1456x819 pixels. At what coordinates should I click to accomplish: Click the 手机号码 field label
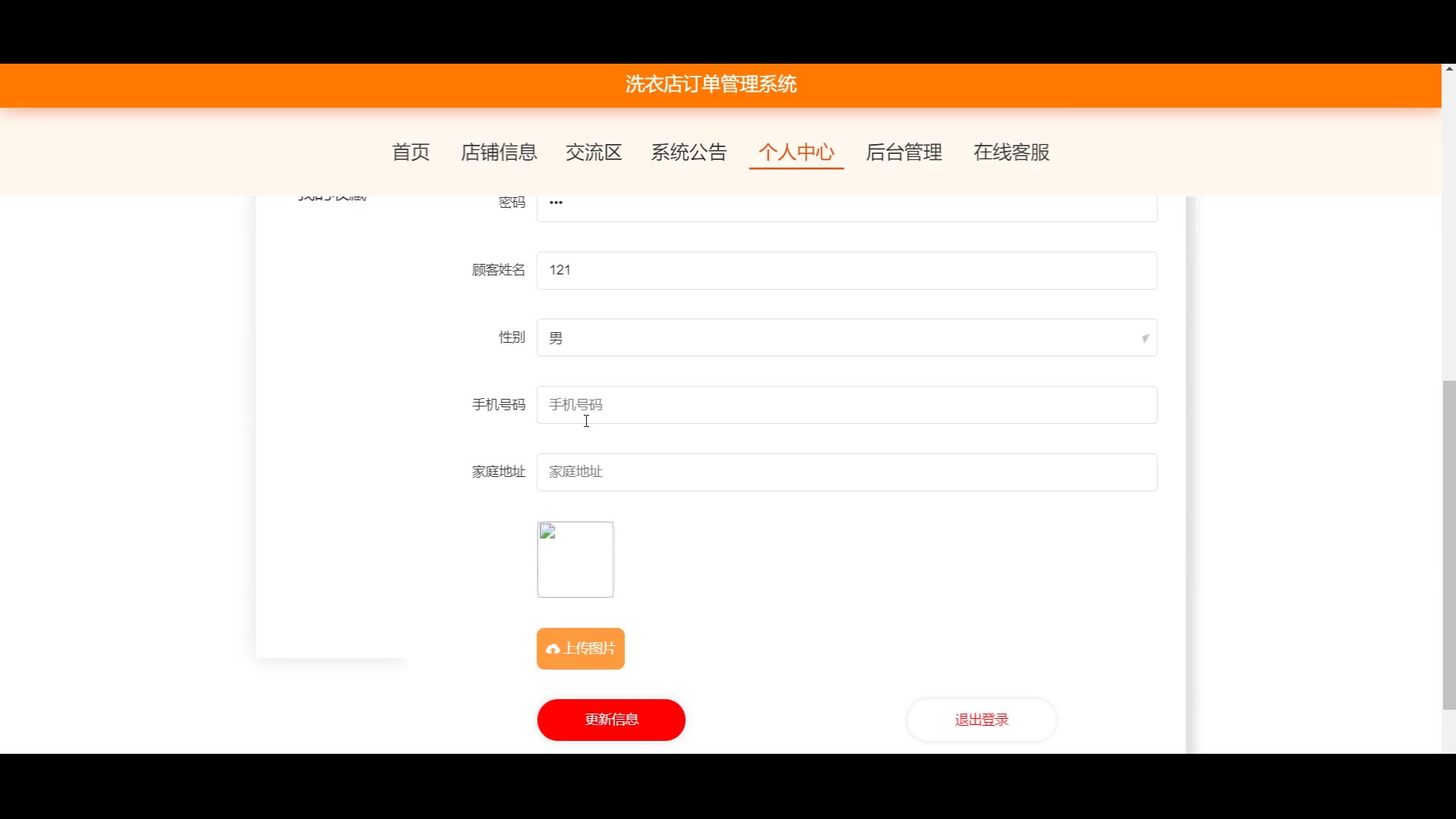(498, 405)
